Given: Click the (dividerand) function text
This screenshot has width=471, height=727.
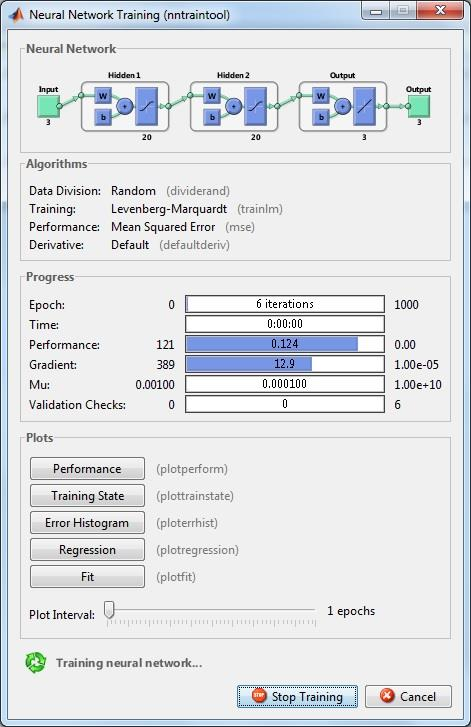Looking at the screenshot, I should click(x=198, y=191).
